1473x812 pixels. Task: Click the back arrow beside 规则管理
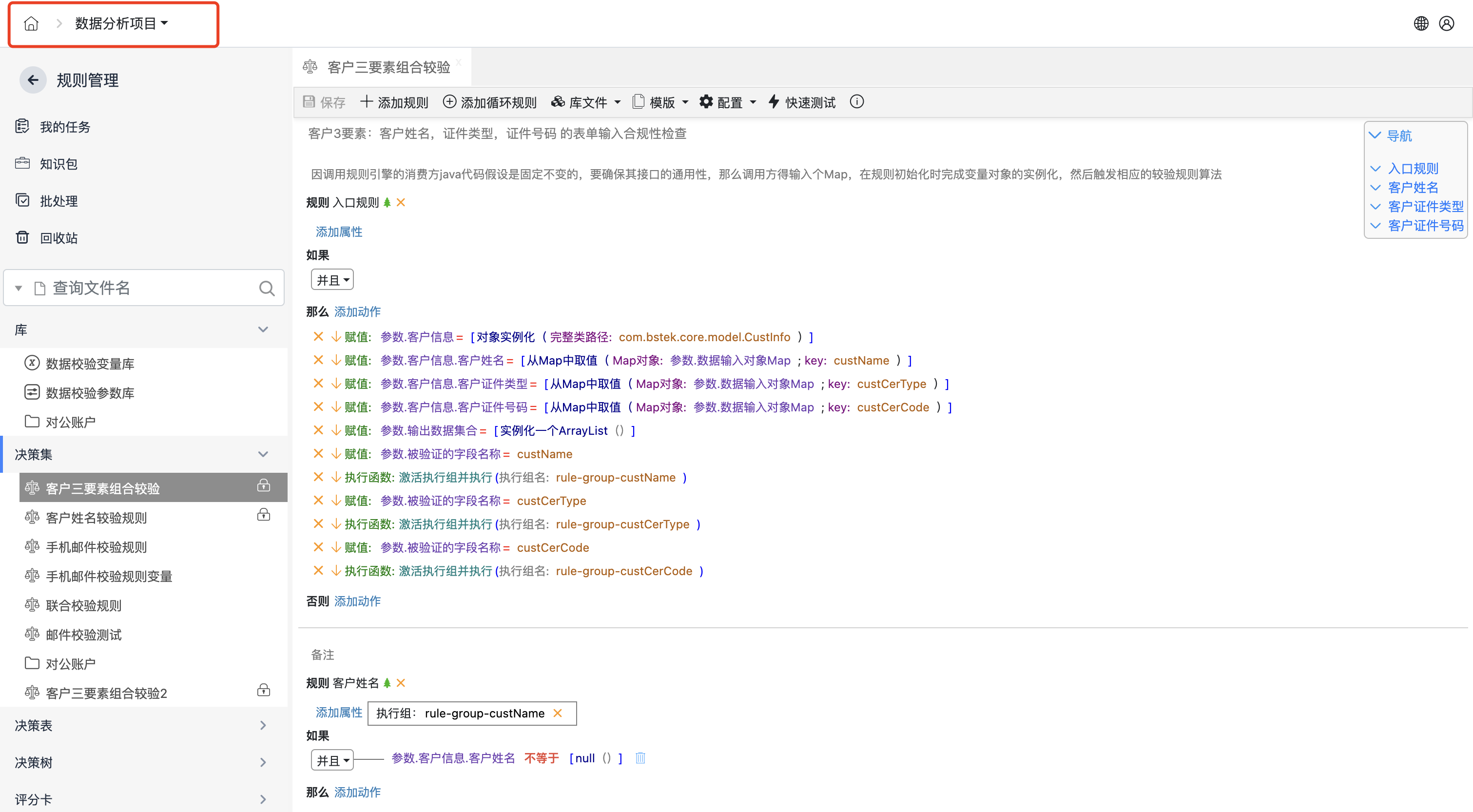point(33,80)
